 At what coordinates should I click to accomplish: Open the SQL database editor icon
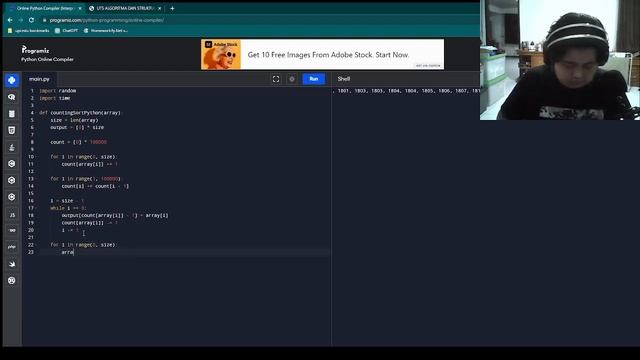click(12, 114)
